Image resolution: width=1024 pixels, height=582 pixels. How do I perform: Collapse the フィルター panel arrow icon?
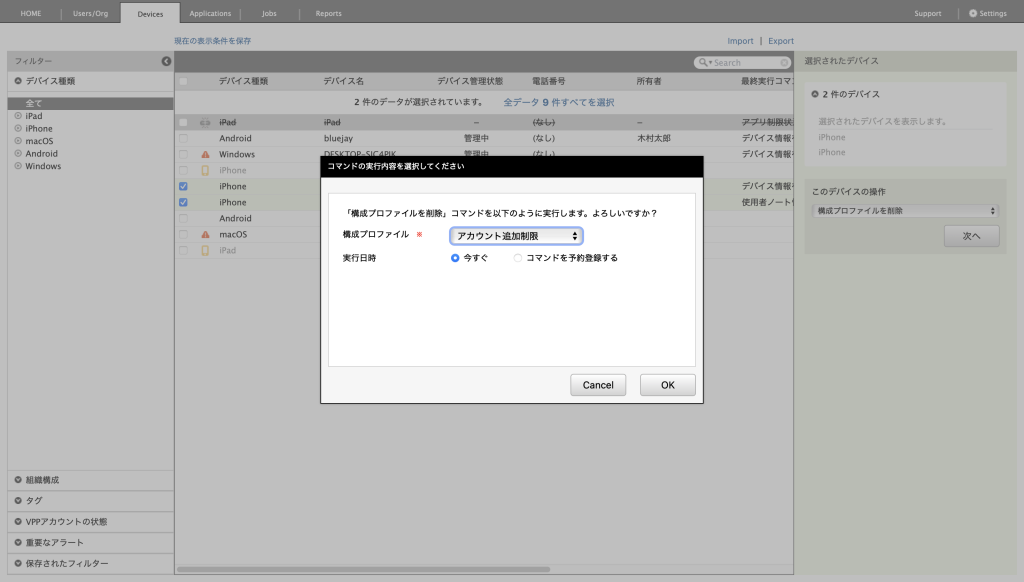[x=166, y=62]
